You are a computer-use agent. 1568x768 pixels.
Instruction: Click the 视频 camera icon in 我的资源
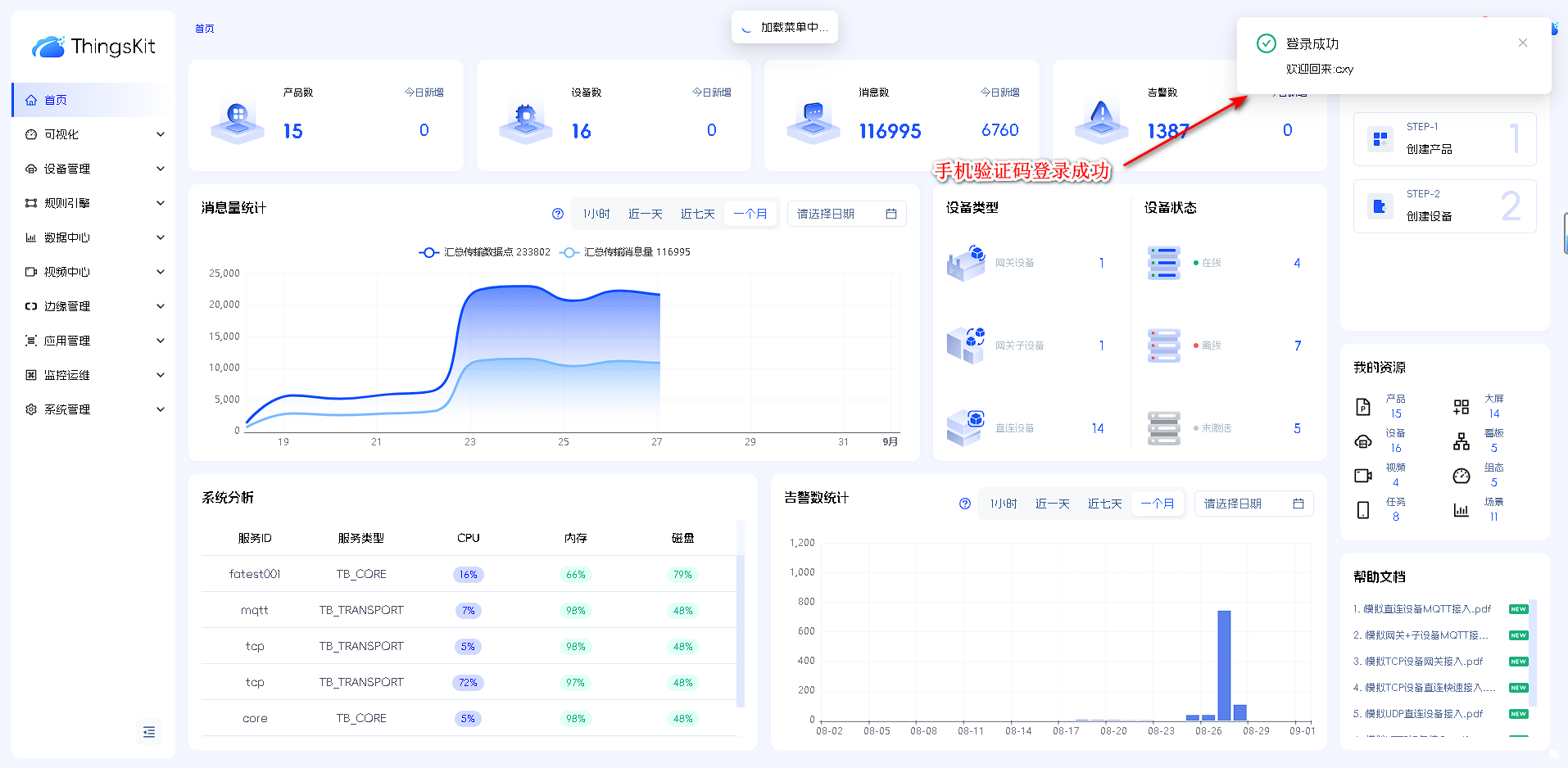tap(1363, 476)
